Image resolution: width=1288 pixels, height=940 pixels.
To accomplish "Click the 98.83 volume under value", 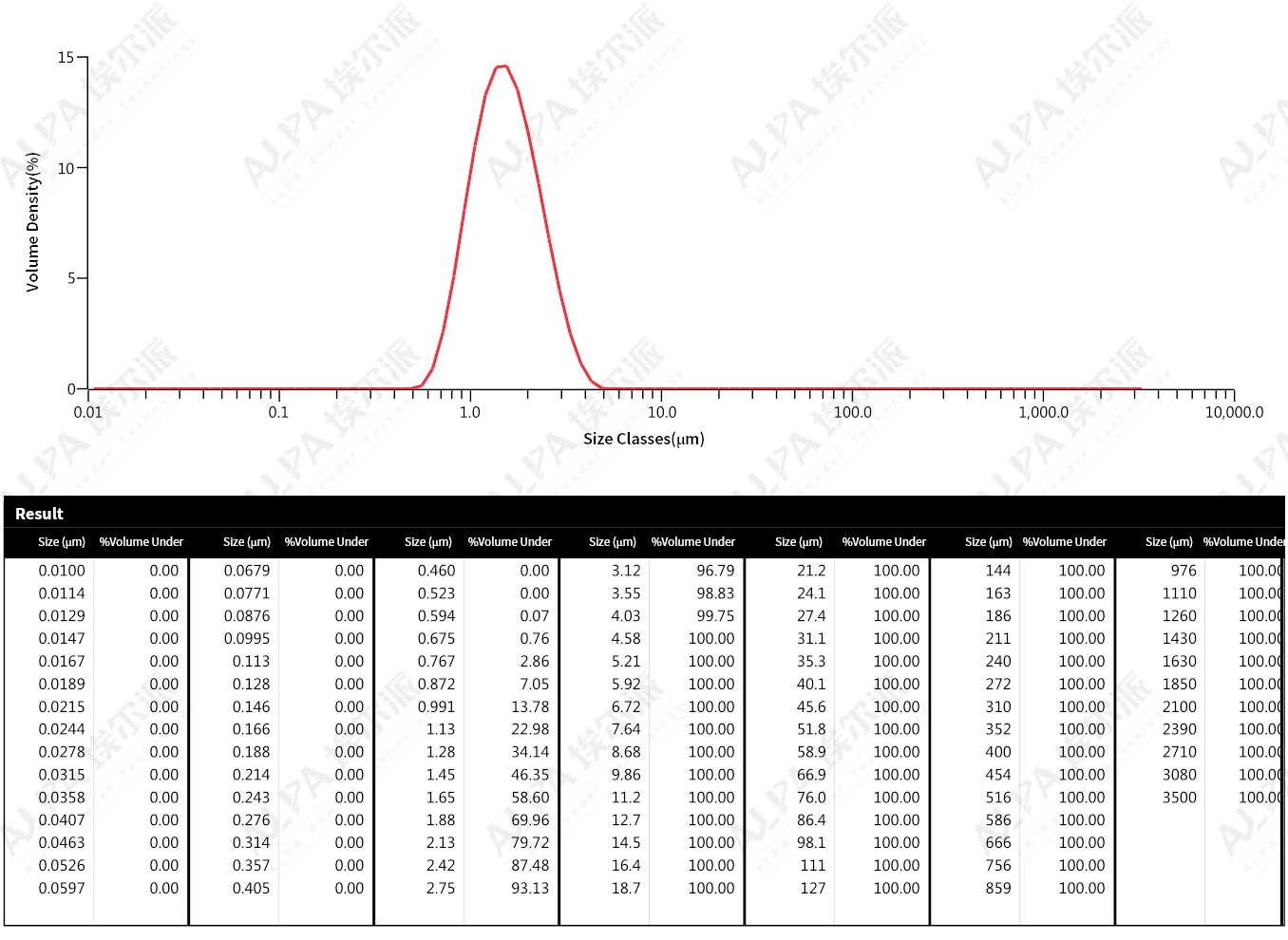I will pos(715,593).
